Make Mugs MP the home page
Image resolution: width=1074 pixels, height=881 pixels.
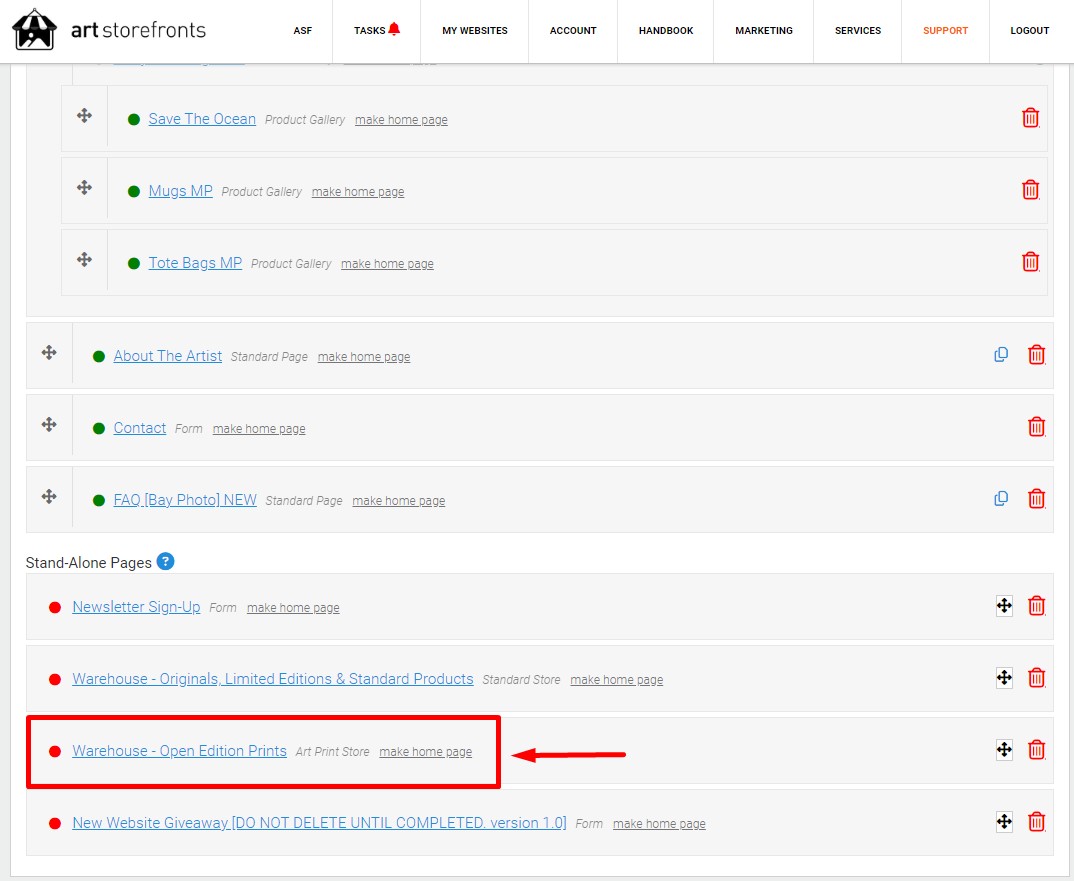(358, 192)
